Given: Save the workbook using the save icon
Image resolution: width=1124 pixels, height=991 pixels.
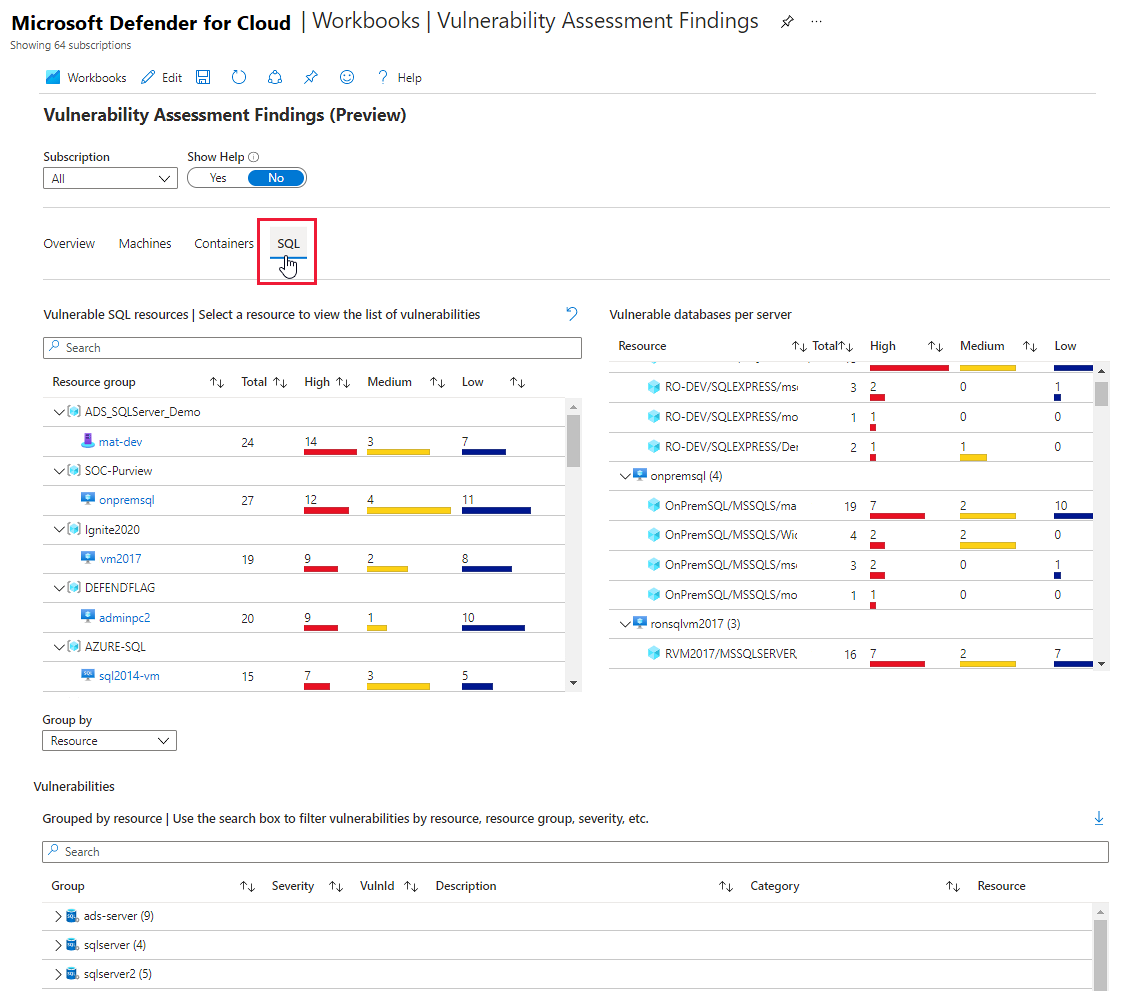Looking at the screenshot, I should pyautogui.click(x=203, y=77).
